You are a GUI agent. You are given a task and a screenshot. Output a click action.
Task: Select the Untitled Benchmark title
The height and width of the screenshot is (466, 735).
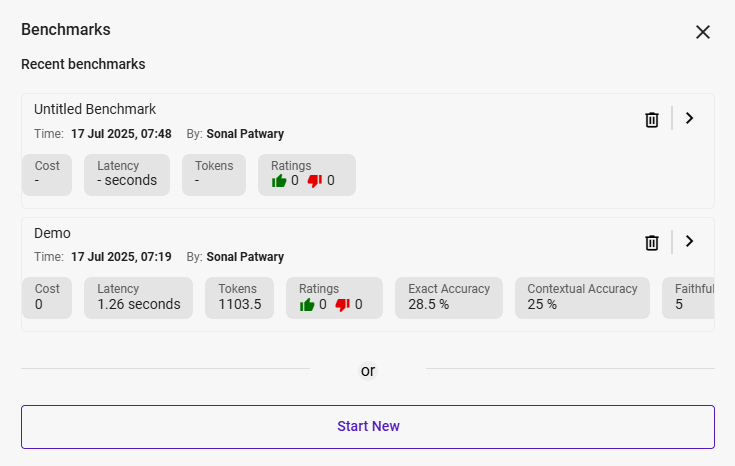(x=95, y=109)
